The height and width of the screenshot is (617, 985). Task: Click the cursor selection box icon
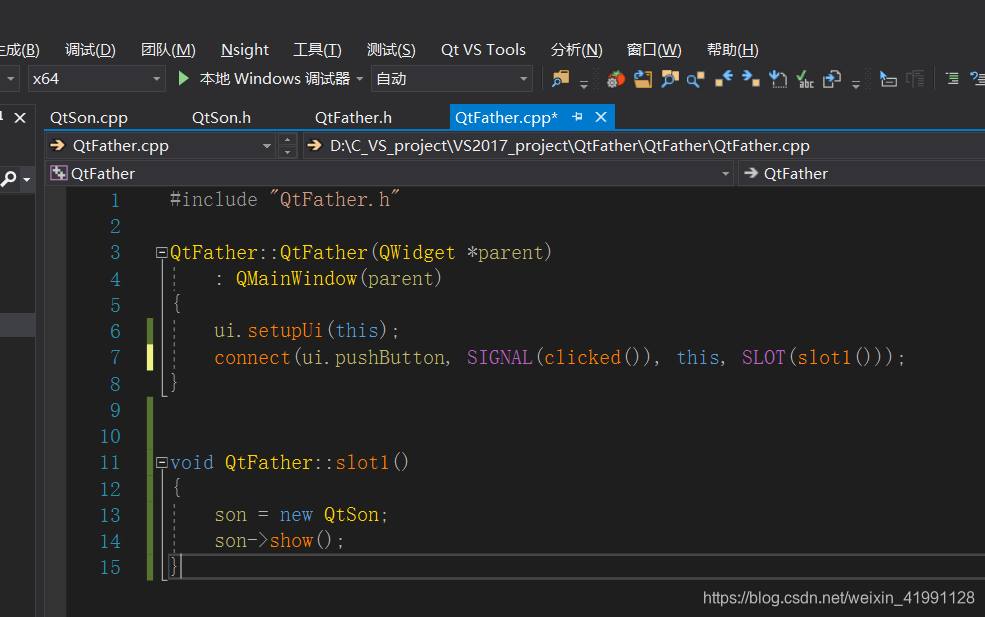coord(888,79)
